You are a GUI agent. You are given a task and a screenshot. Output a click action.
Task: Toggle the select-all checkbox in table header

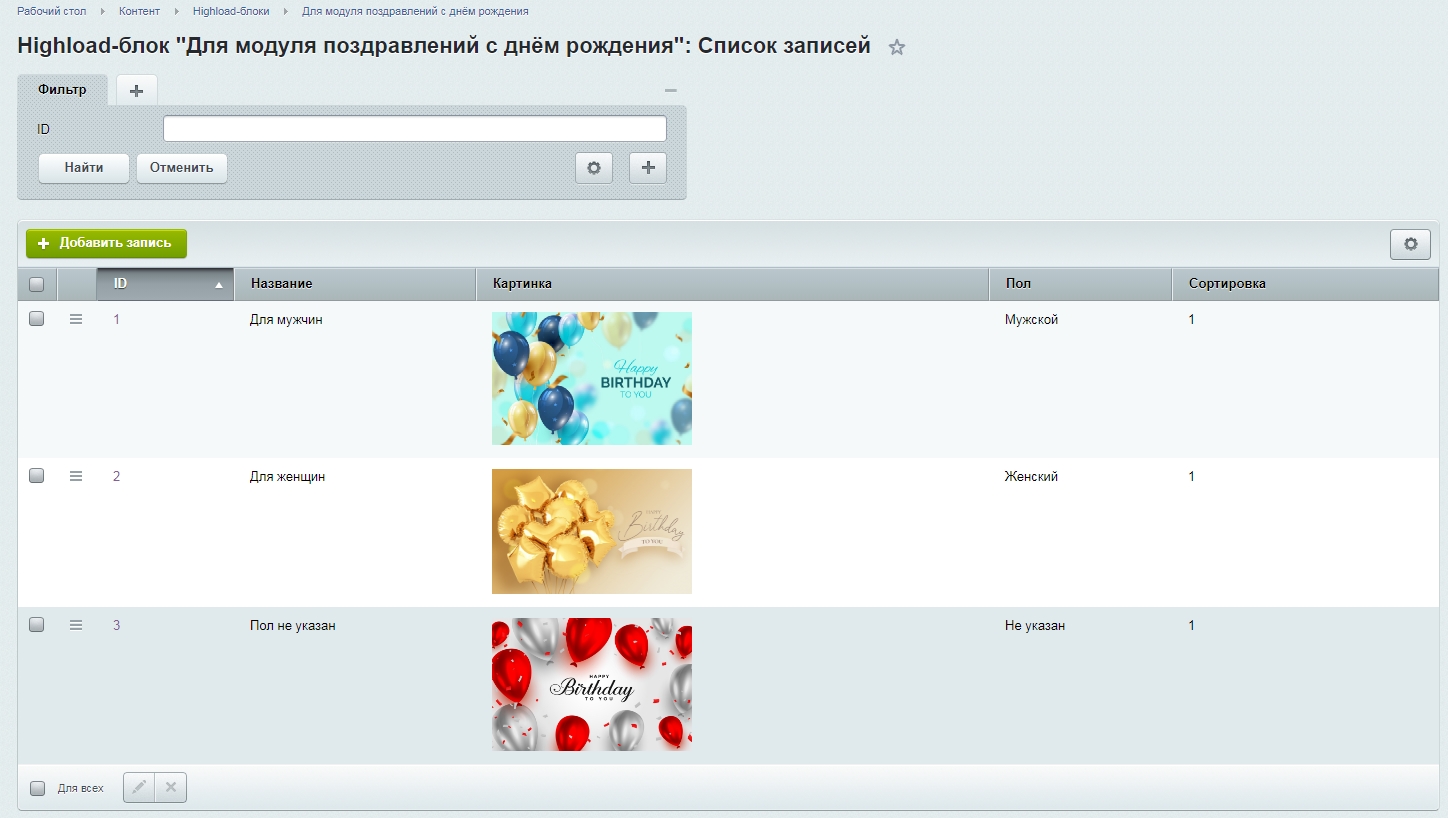tap(37, 284)
